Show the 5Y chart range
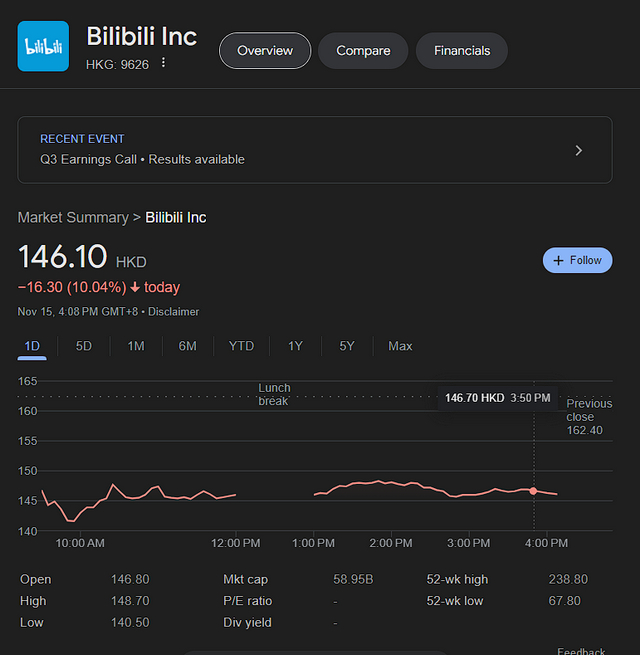Image resolution: width=640 pixels, height=655 pixels. click(347, 346)
